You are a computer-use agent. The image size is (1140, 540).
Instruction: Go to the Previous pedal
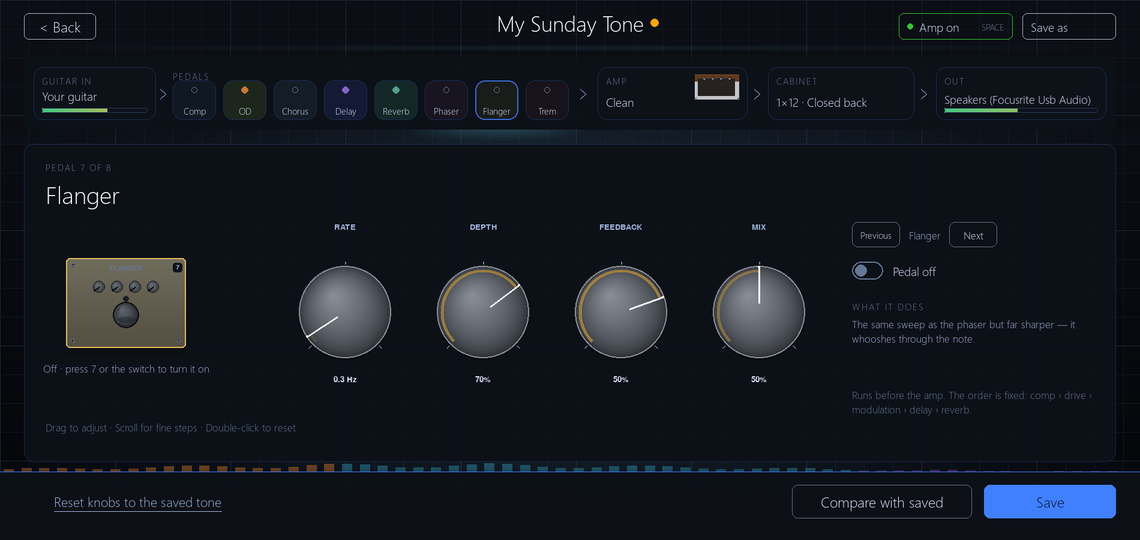click(875, 235)
